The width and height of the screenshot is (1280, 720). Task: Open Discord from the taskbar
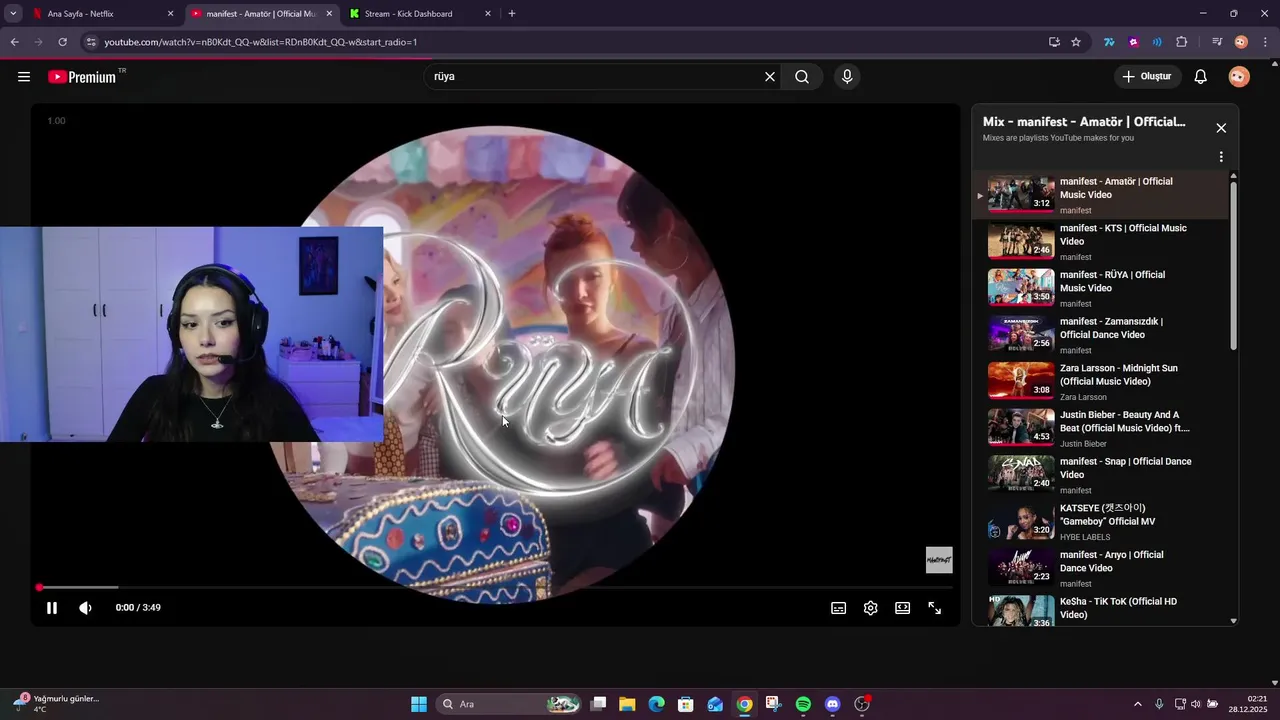pos(833,704)
